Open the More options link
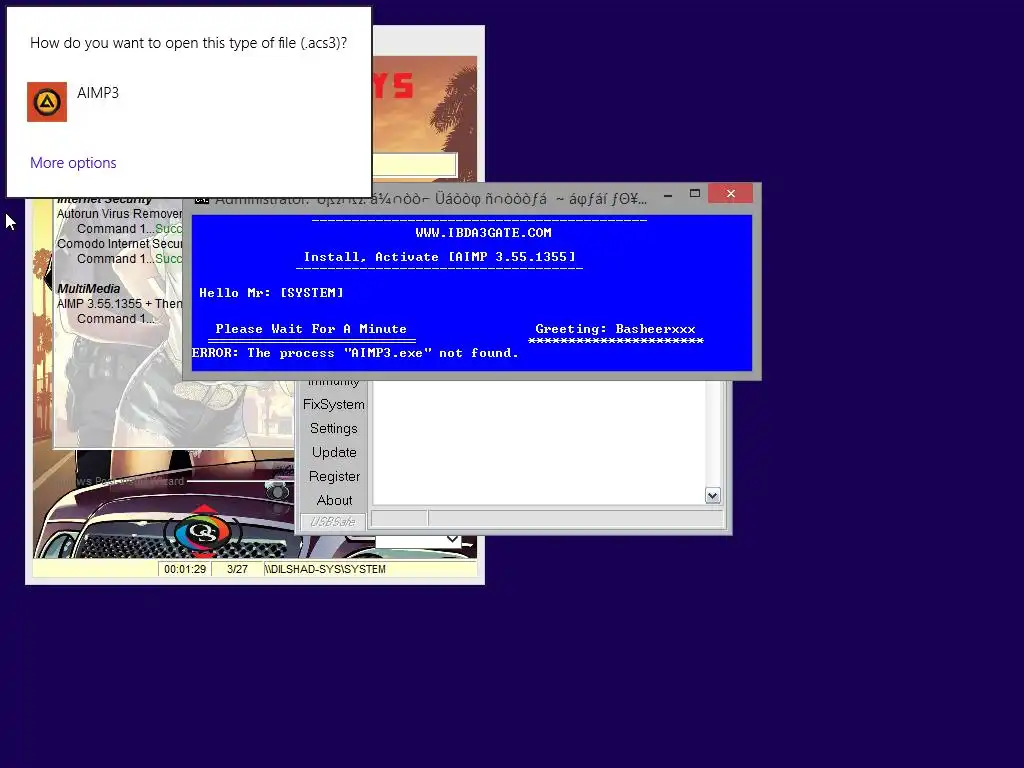Screen dimensions: 1024x768 (73, 163)
